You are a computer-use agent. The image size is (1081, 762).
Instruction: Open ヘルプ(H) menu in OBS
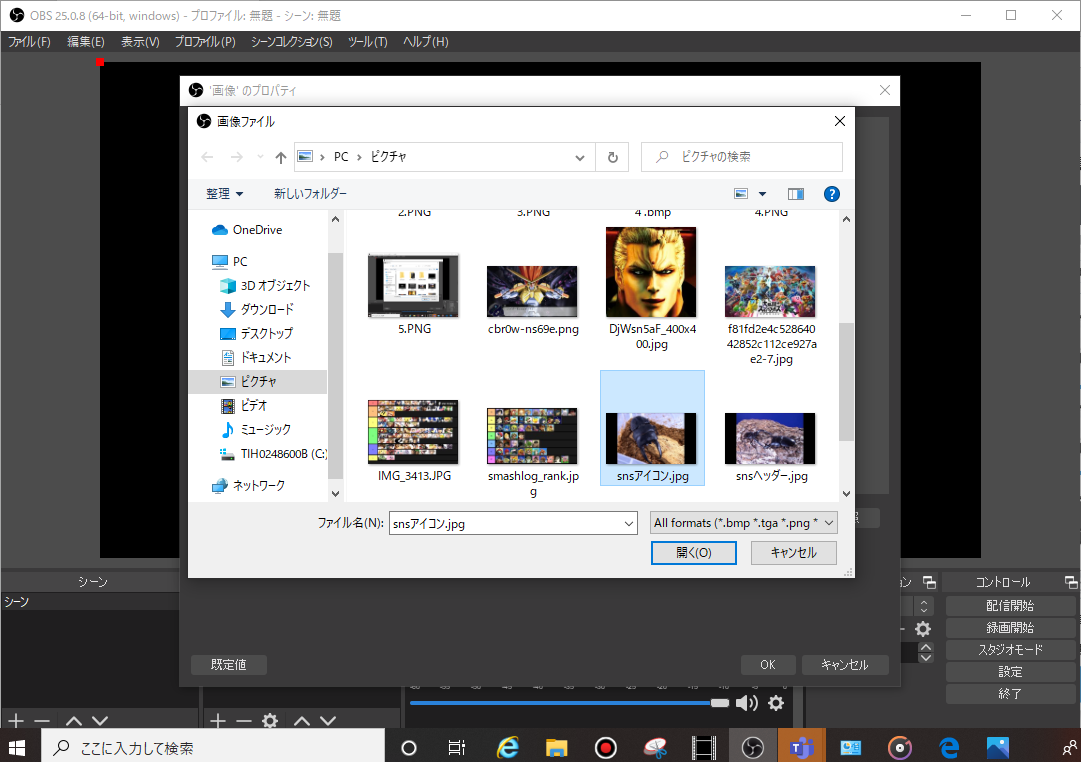point(425,42)
